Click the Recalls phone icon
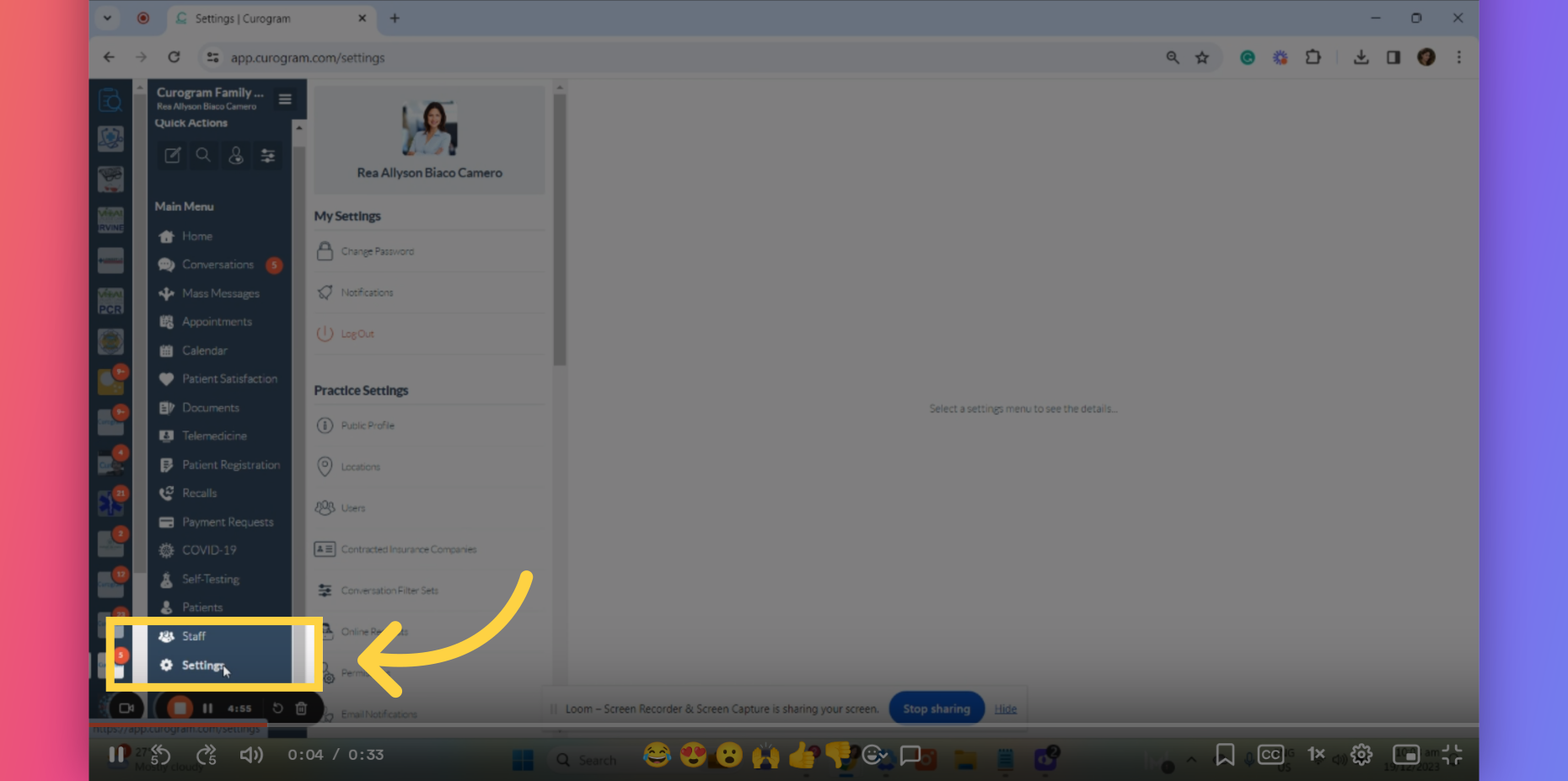Screen dimensions: 1568x781 point(166,492)
